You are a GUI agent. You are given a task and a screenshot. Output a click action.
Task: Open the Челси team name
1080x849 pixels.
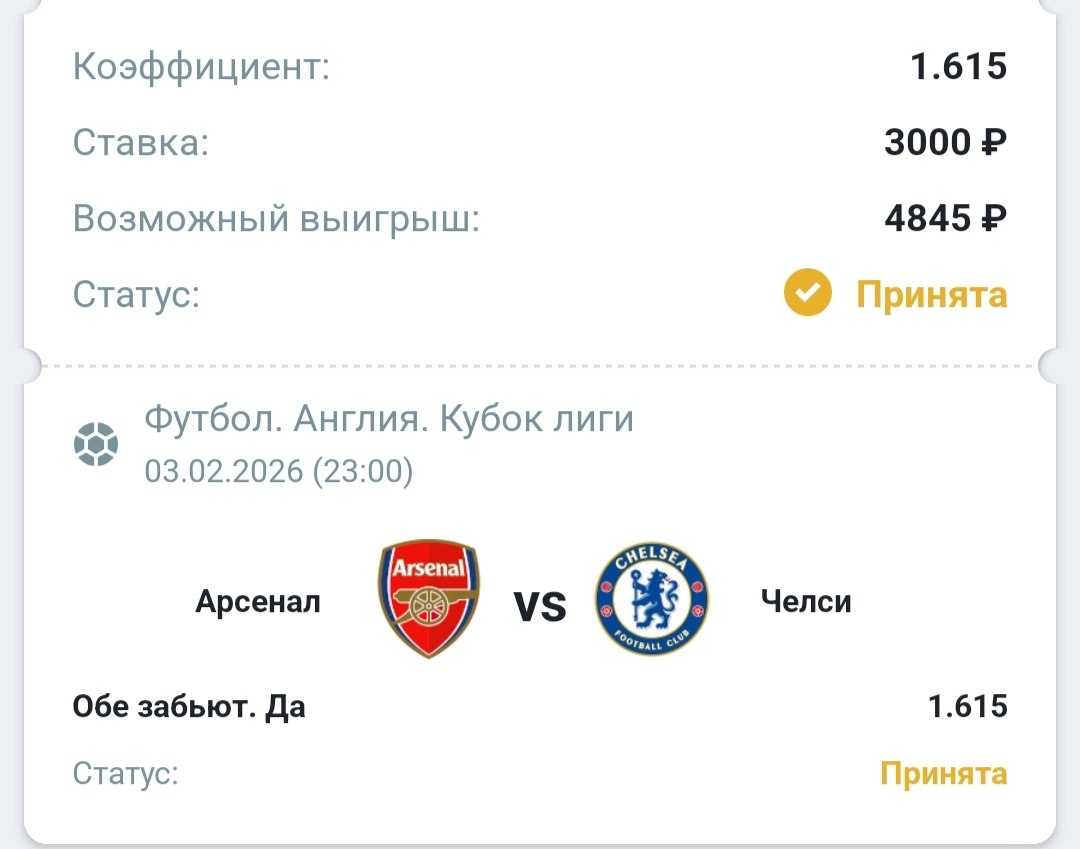pyautogui.click(x=806, y=602)
